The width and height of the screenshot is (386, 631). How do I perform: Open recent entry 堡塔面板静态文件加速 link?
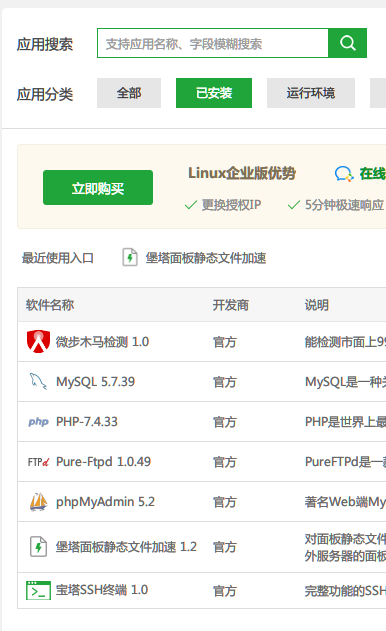(206, 258)
